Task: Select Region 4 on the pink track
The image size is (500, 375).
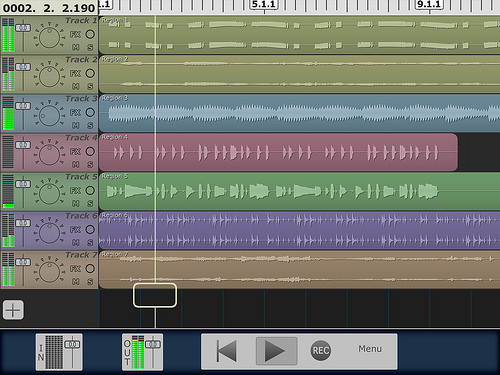Action: (x=278, y=152)
